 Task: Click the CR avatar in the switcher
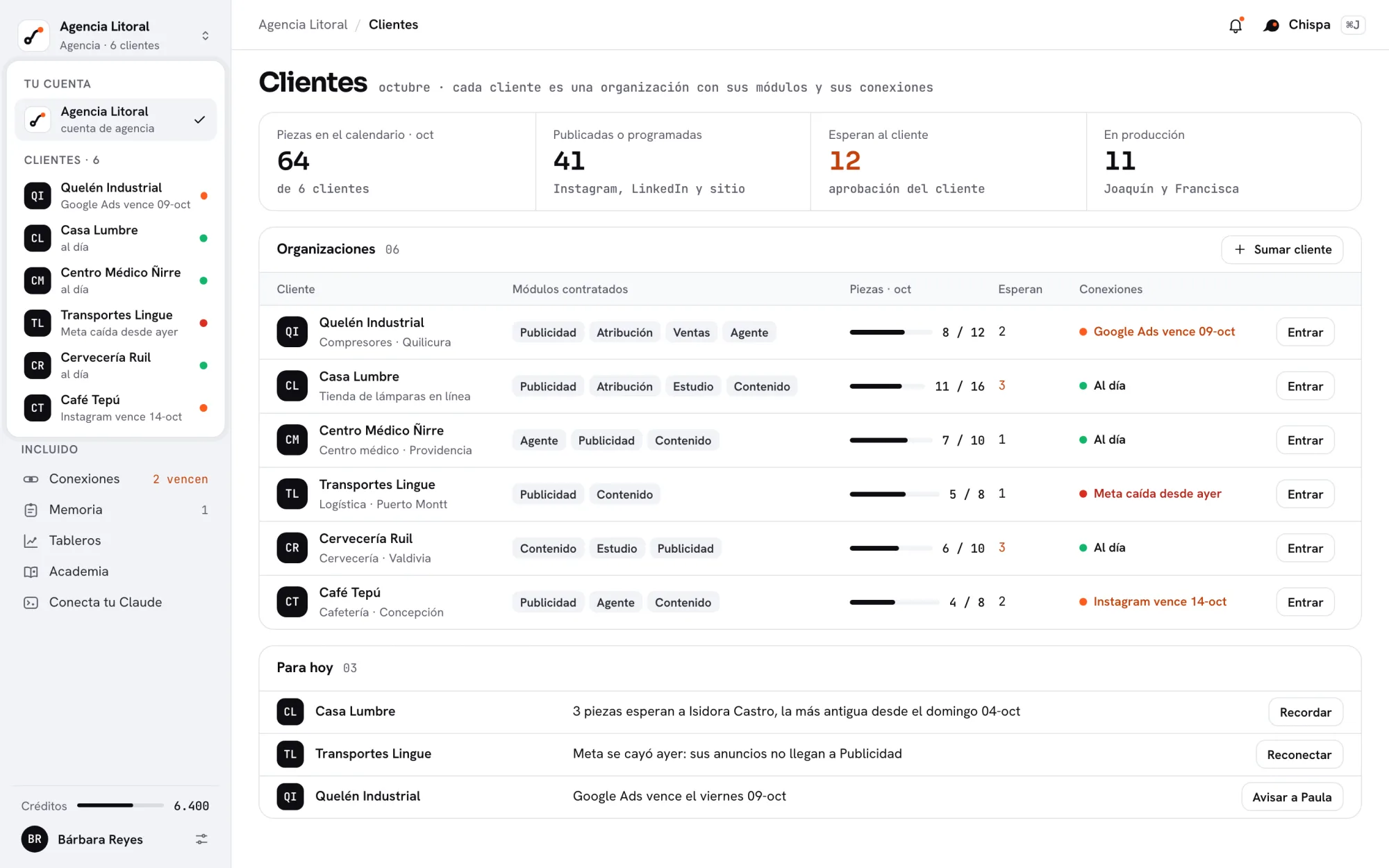point(38,365)
